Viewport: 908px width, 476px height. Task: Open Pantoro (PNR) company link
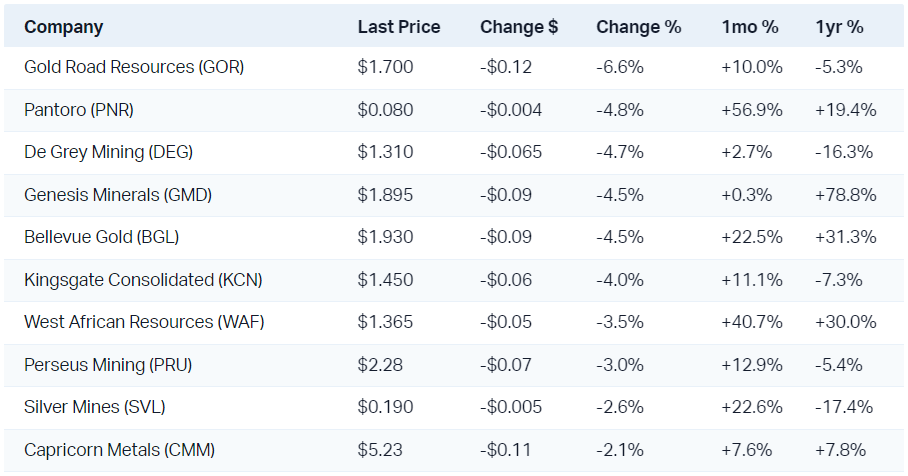point(79,110)
